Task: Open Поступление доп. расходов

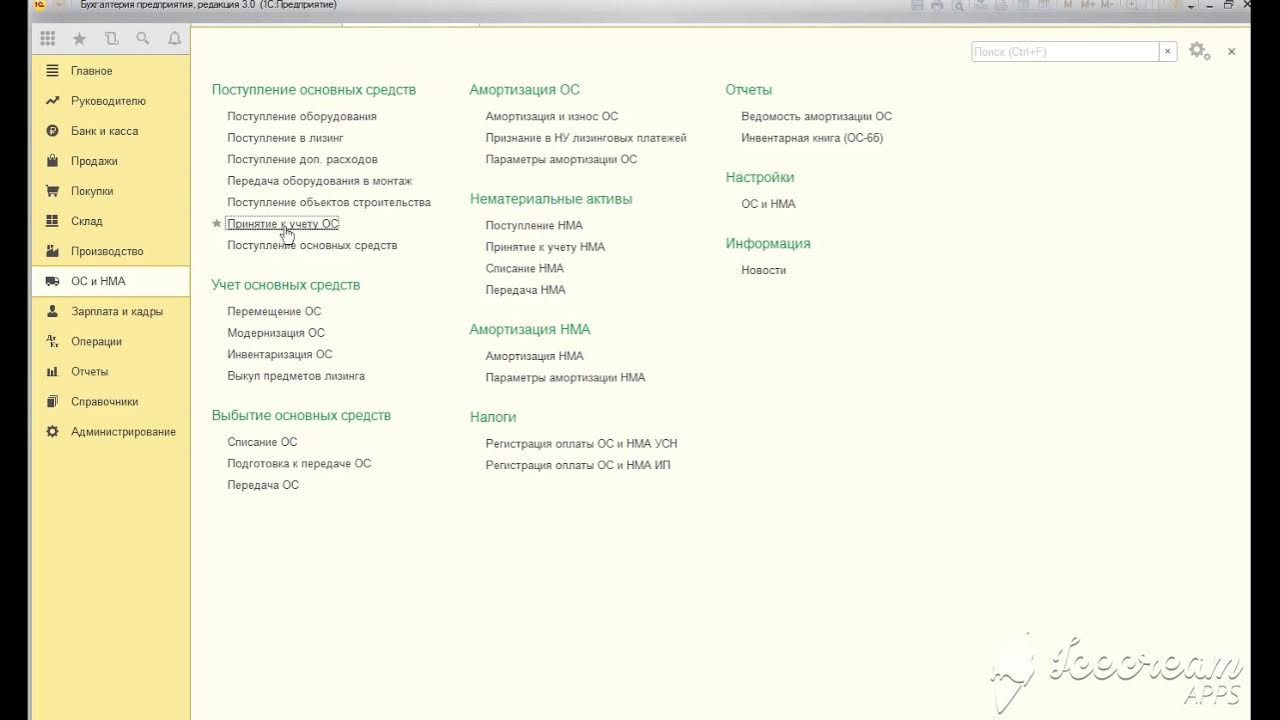Action: point(302,159)
